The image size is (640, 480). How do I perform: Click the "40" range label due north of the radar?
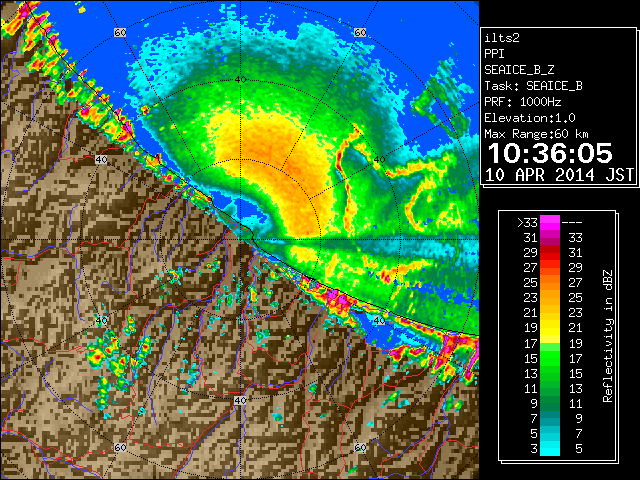pyautogui.click(x=240, y=80)
